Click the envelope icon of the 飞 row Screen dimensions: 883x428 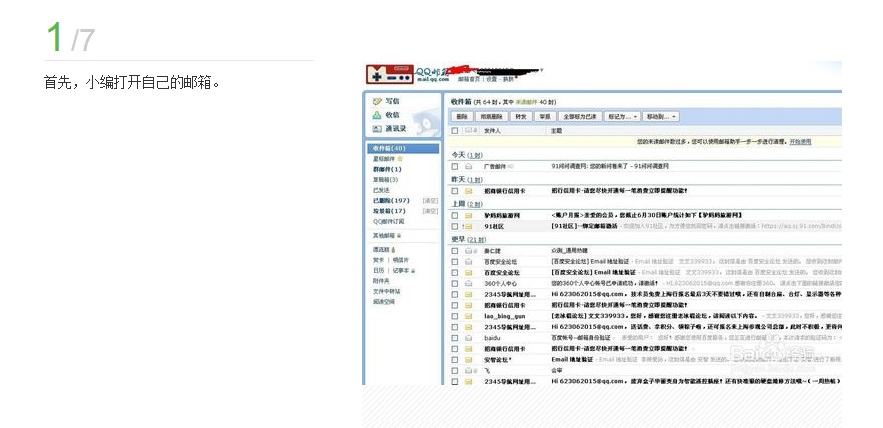tap(469, 371)
